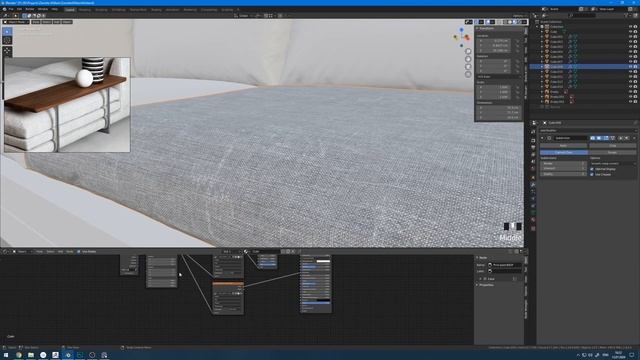640x360 pixels.
Task: Expand the highlighted object in the outliner
Action: [x=542, y=67]
